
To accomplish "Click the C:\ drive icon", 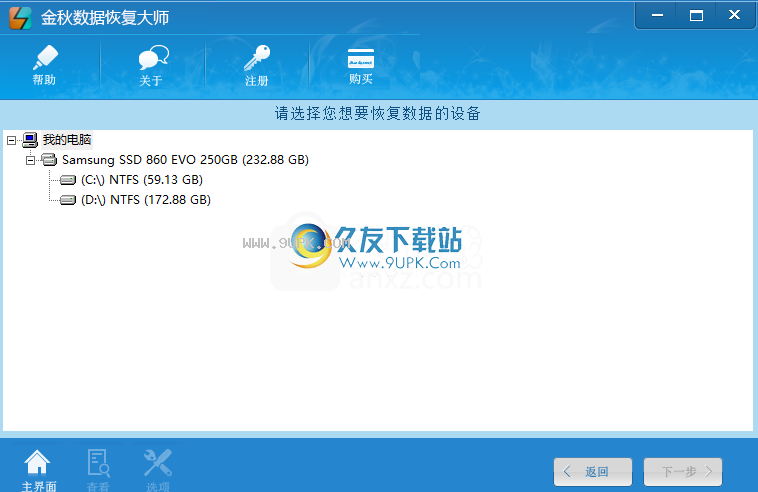I will (x=68, y=180).
